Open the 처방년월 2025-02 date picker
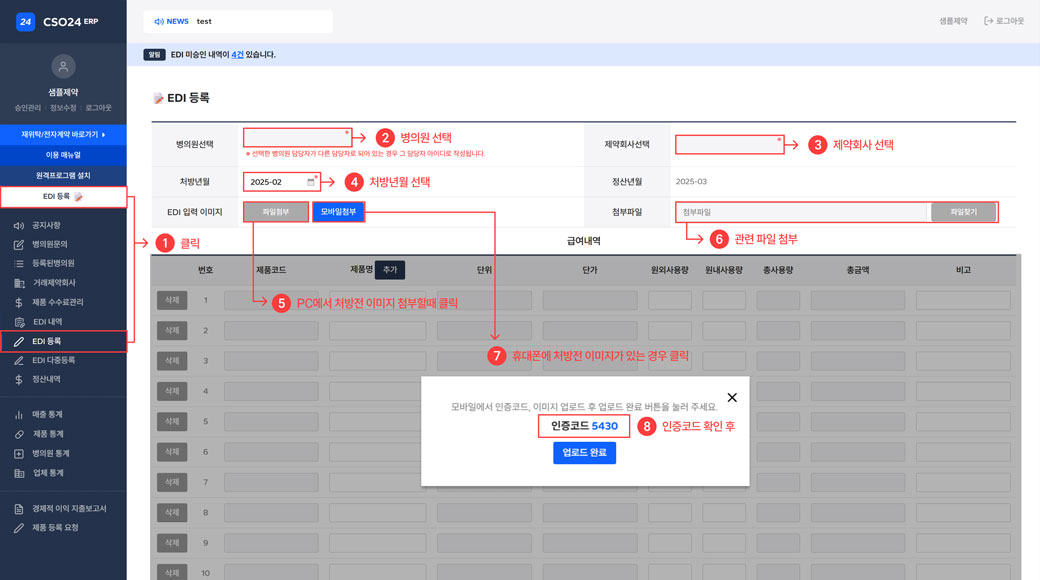Viewport: 1040px width, 580px height. coord(281,182)
